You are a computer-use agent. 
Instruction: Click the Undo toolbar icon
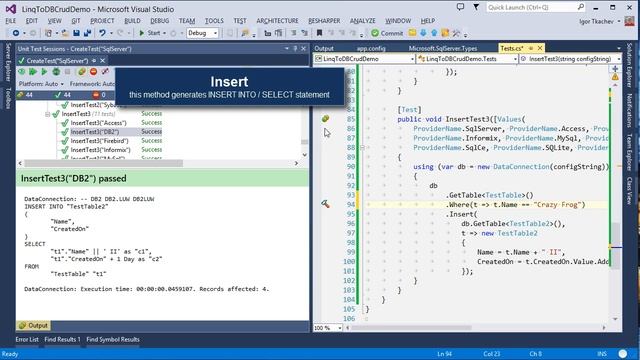pos(102,33)
